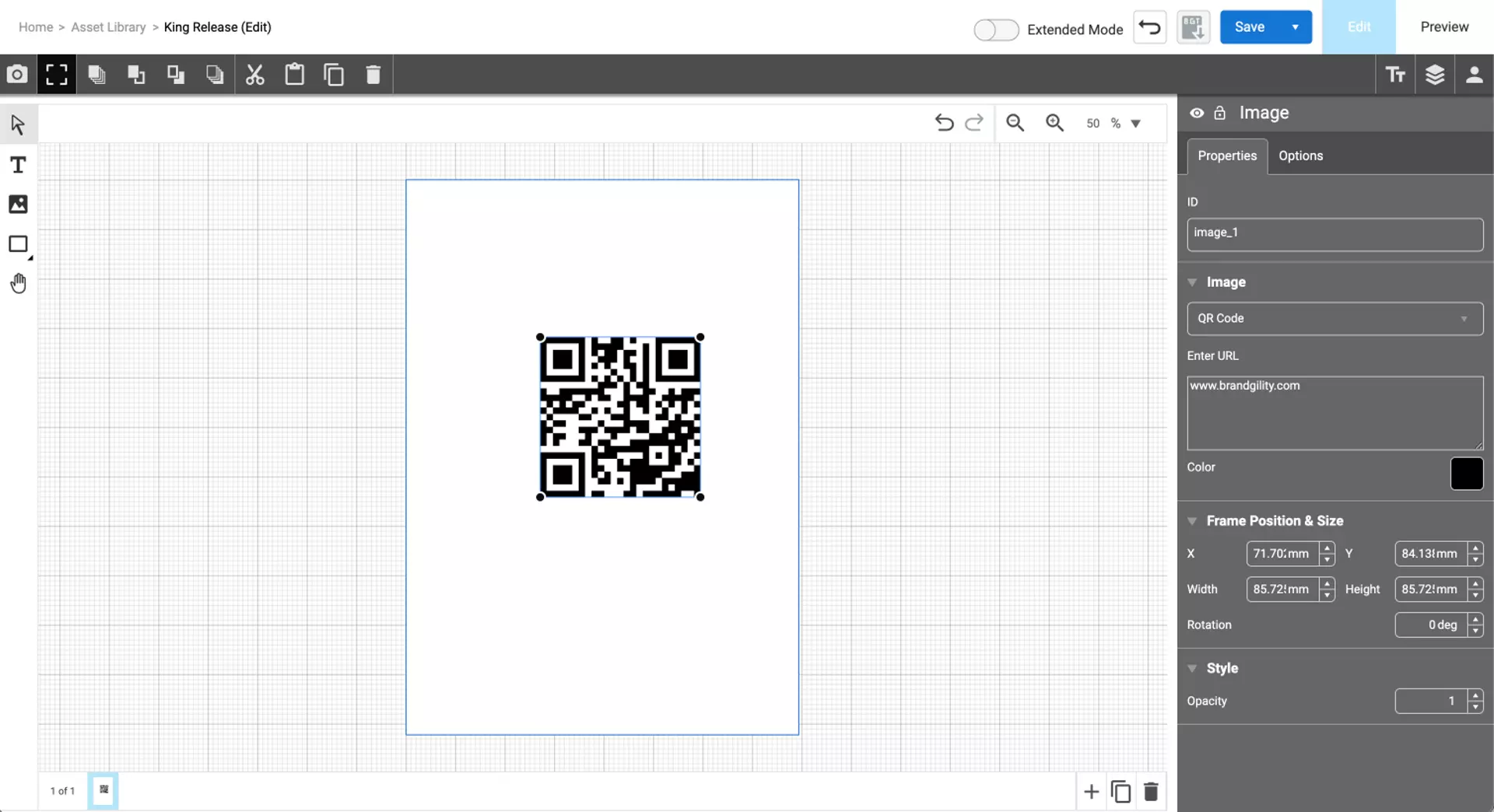Select the rectangle shape tool
This screenshot has width=1494, height=812.
[x=18, y=244]
